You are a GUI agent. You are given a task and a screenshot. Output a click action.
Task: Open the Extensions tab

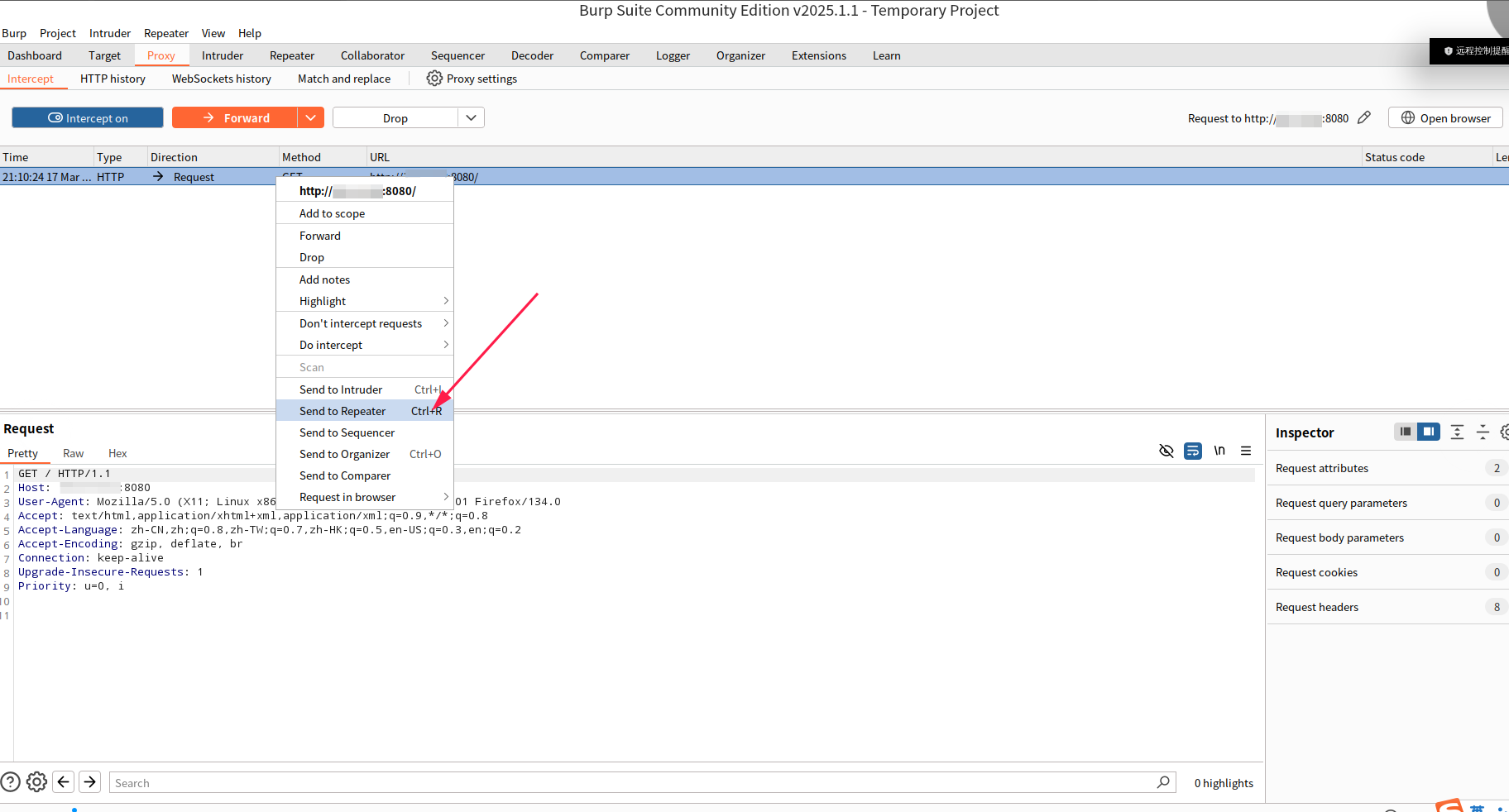tap(819, 55)
